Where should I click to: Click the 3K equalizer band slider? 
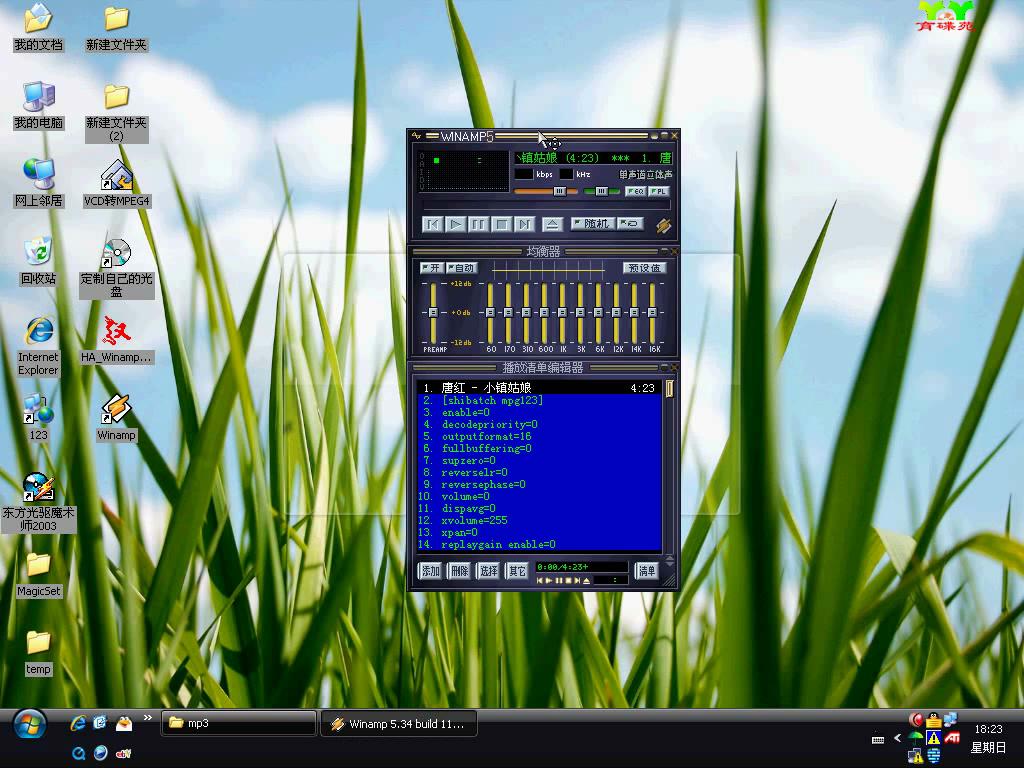coord(581,313)
